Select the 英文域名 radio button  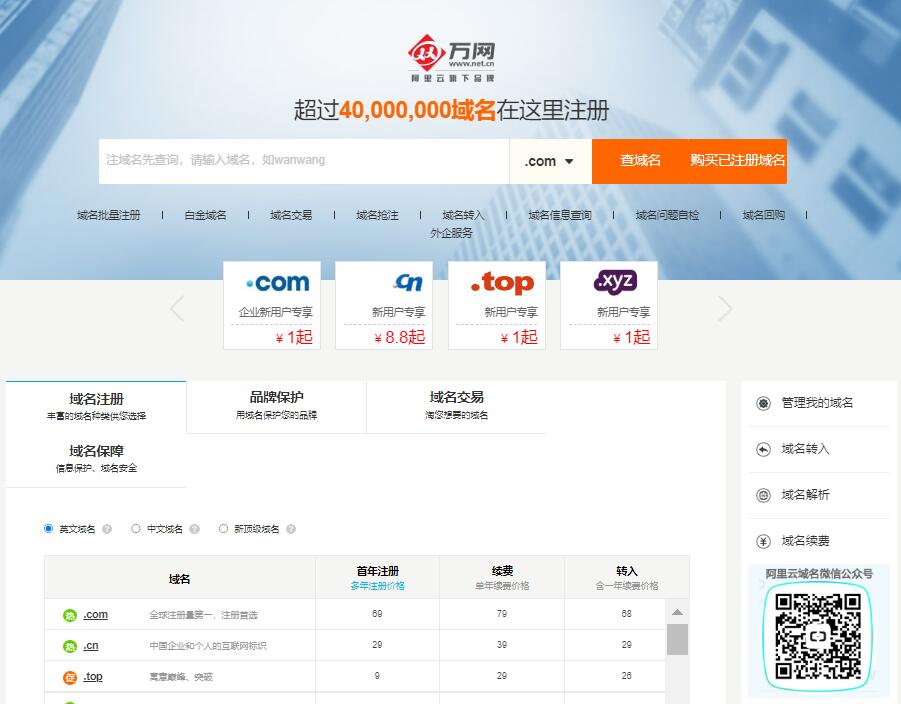(48, 529)
